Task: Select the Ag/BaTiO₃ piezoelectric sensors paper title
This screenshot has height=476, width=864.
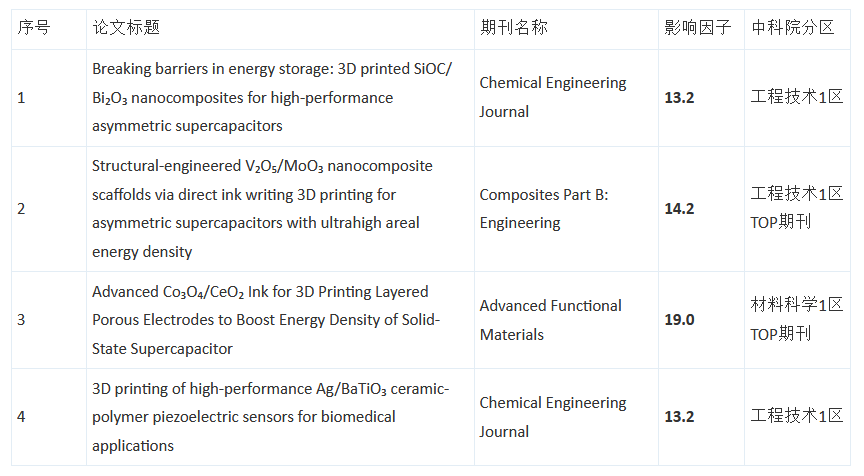Action: (x=270, y=416)
